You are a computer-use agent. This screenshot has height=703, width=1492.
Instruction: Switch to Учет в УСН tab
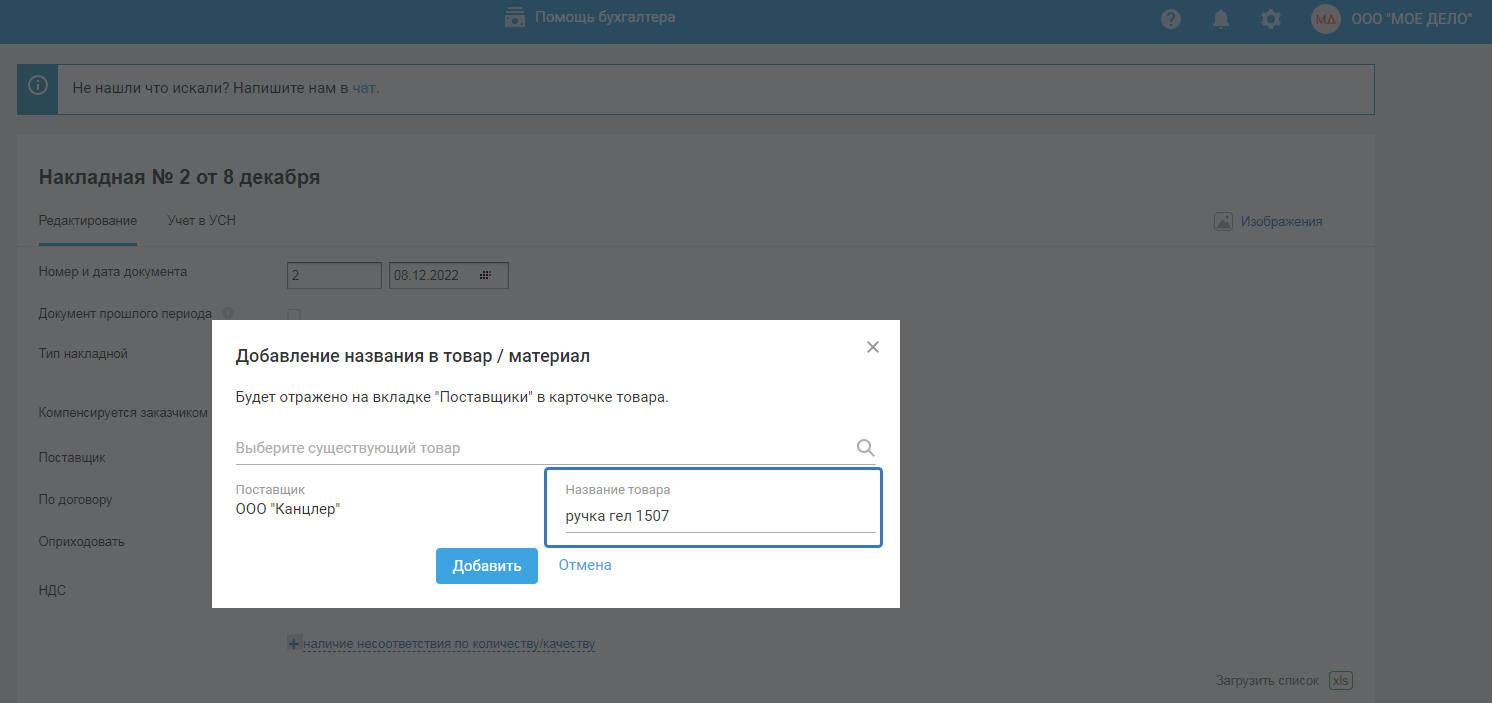[202, 221]
